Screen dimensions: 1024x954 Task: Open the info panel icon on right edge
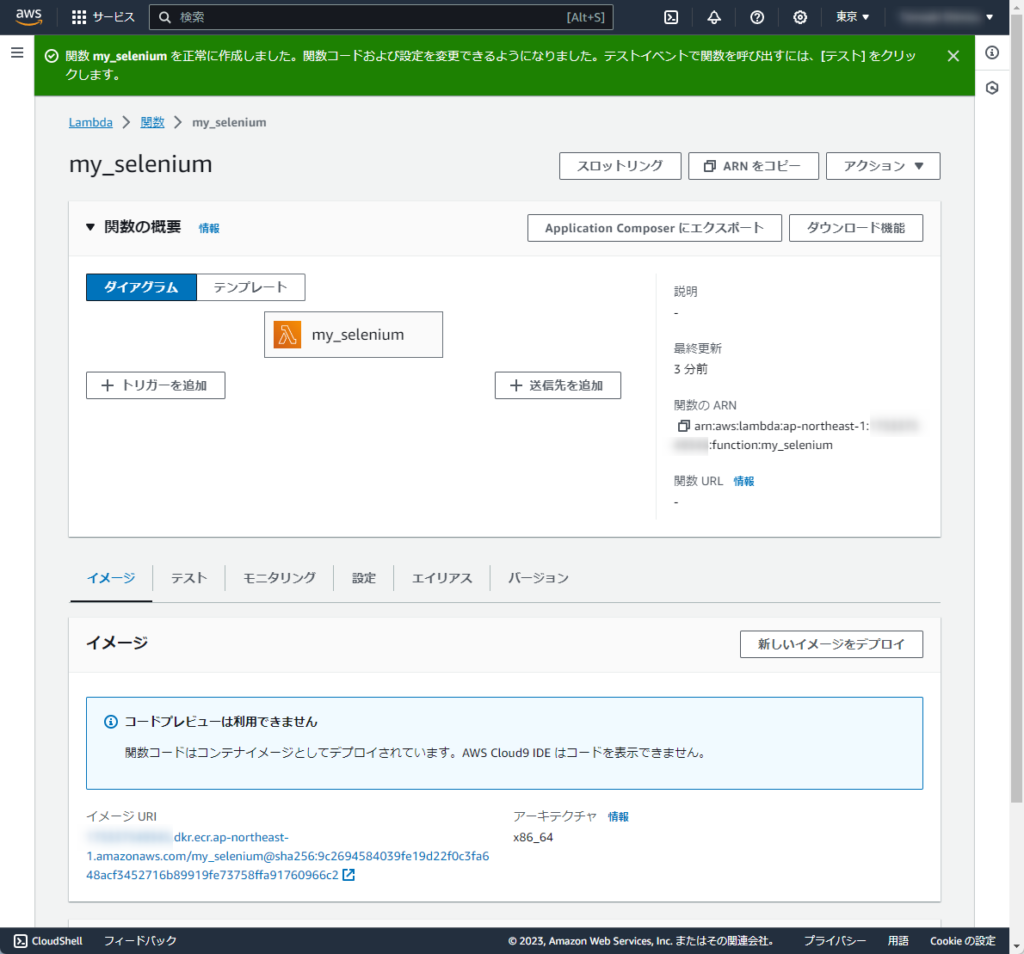pyautogui.click(x=992, y=53)
